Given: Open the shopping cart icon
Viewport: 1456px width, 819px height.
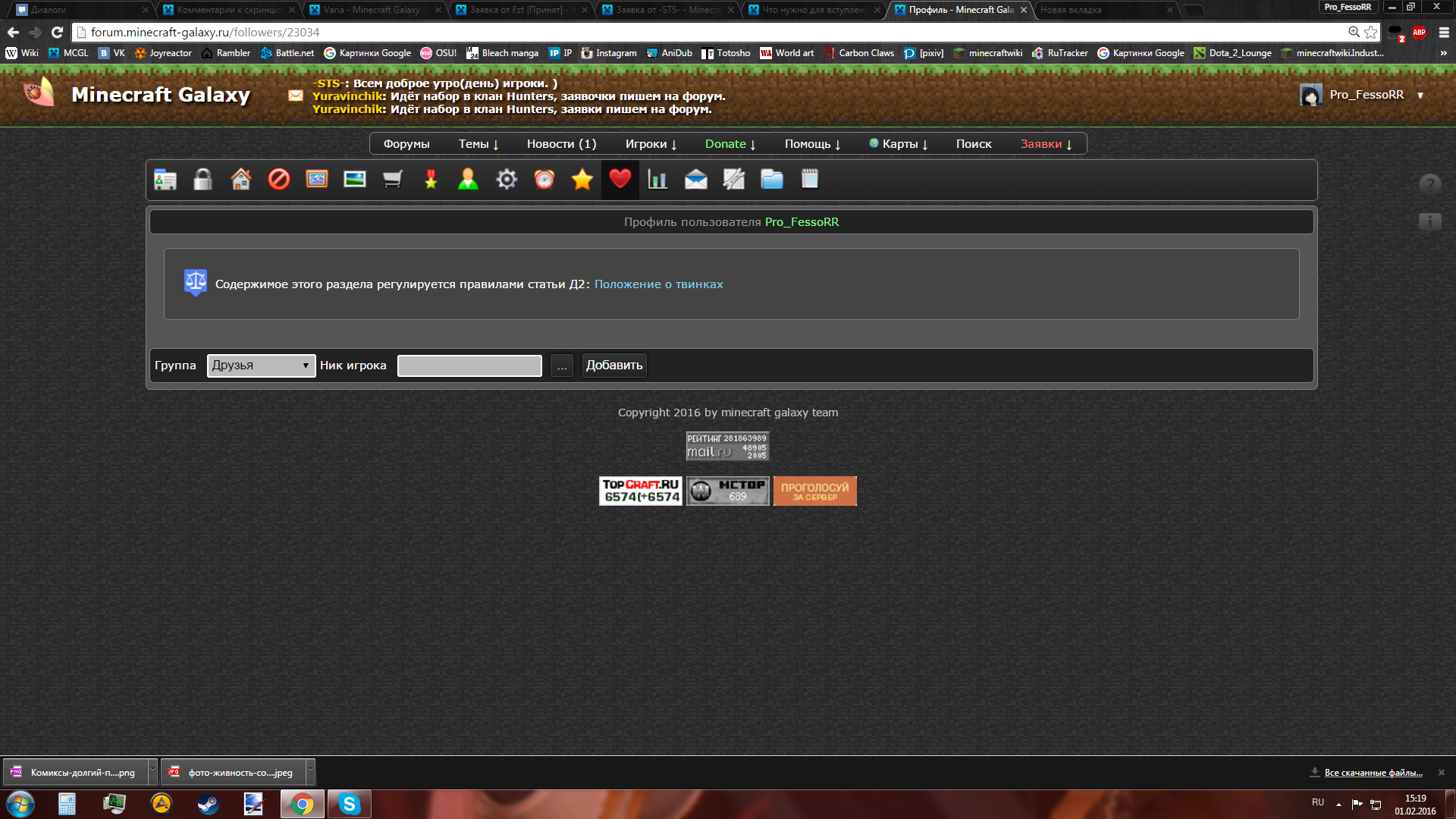Looking at the screenshot, I should pos(393,180).
